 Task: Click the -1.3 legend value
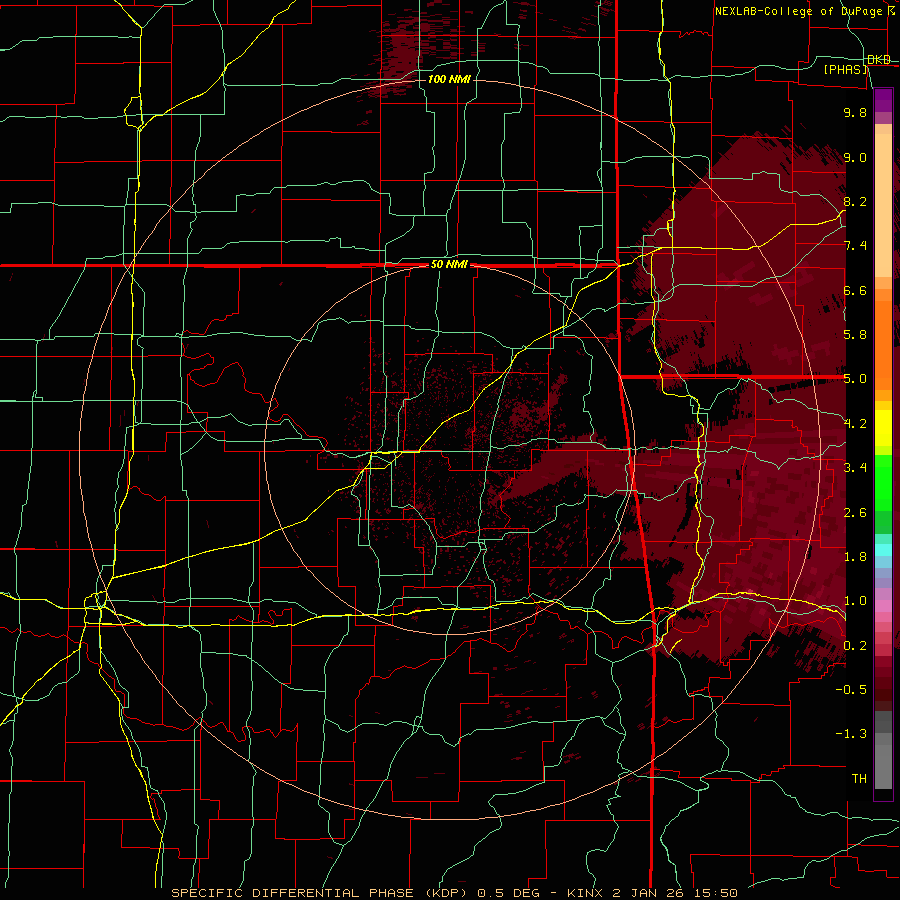851,734
